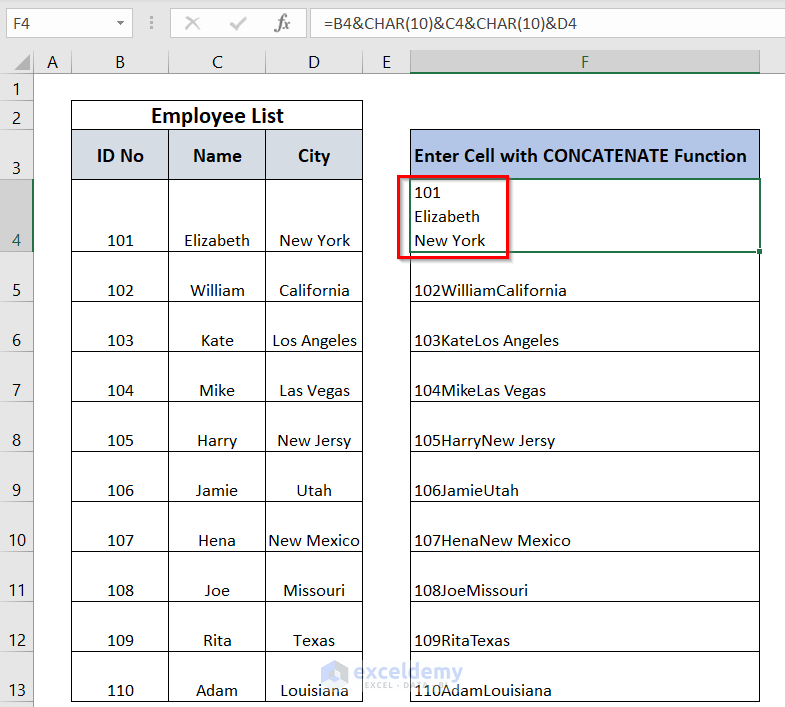Select the 'California' cell in column D
Viewport: 785px width, 707px height.
click(314, 277)
